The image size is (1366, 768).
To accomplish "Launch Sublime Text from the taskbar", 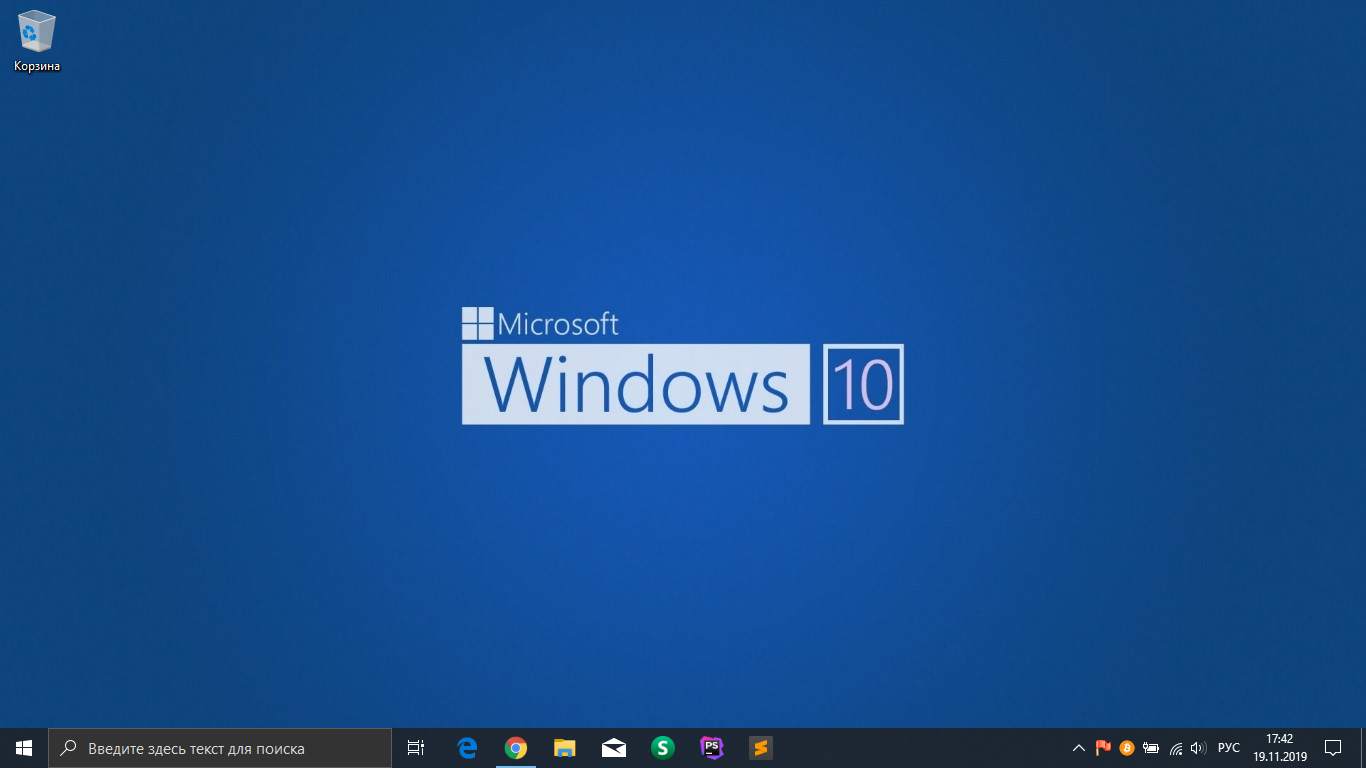I will pos(761,748).
